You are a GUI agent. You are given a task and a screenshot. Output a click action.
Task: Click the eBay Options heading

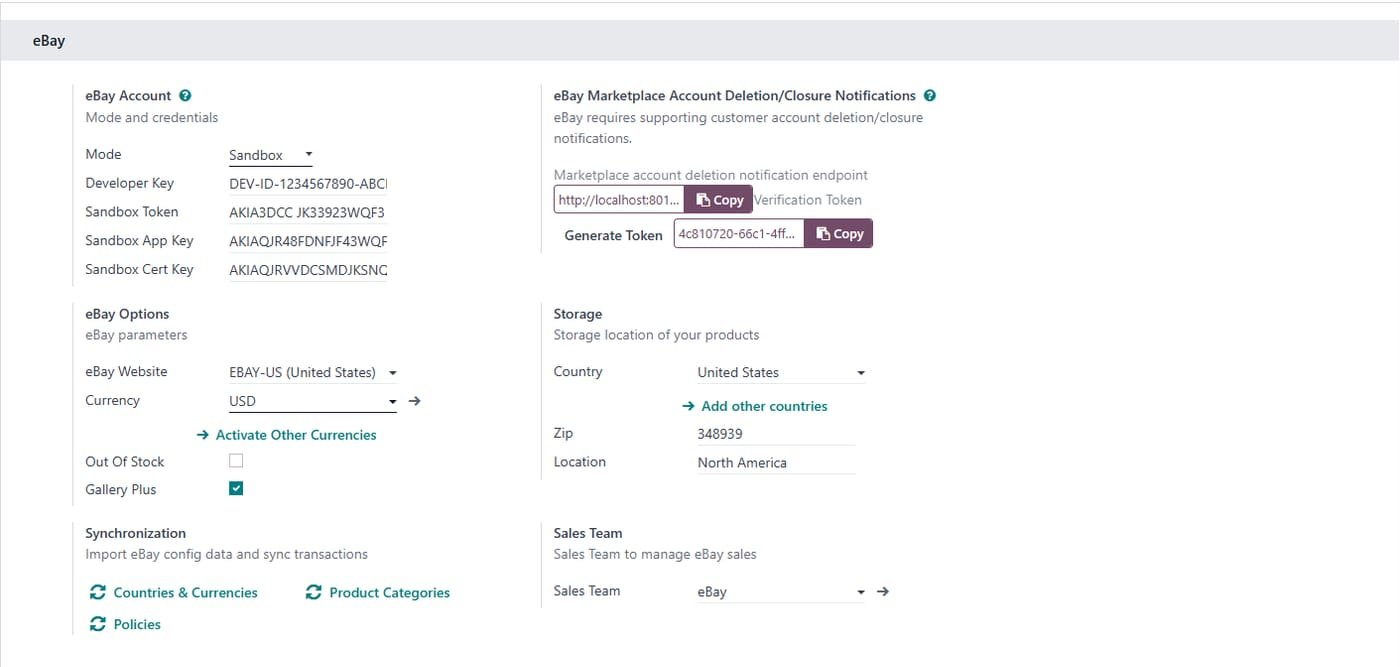point(127,314)
